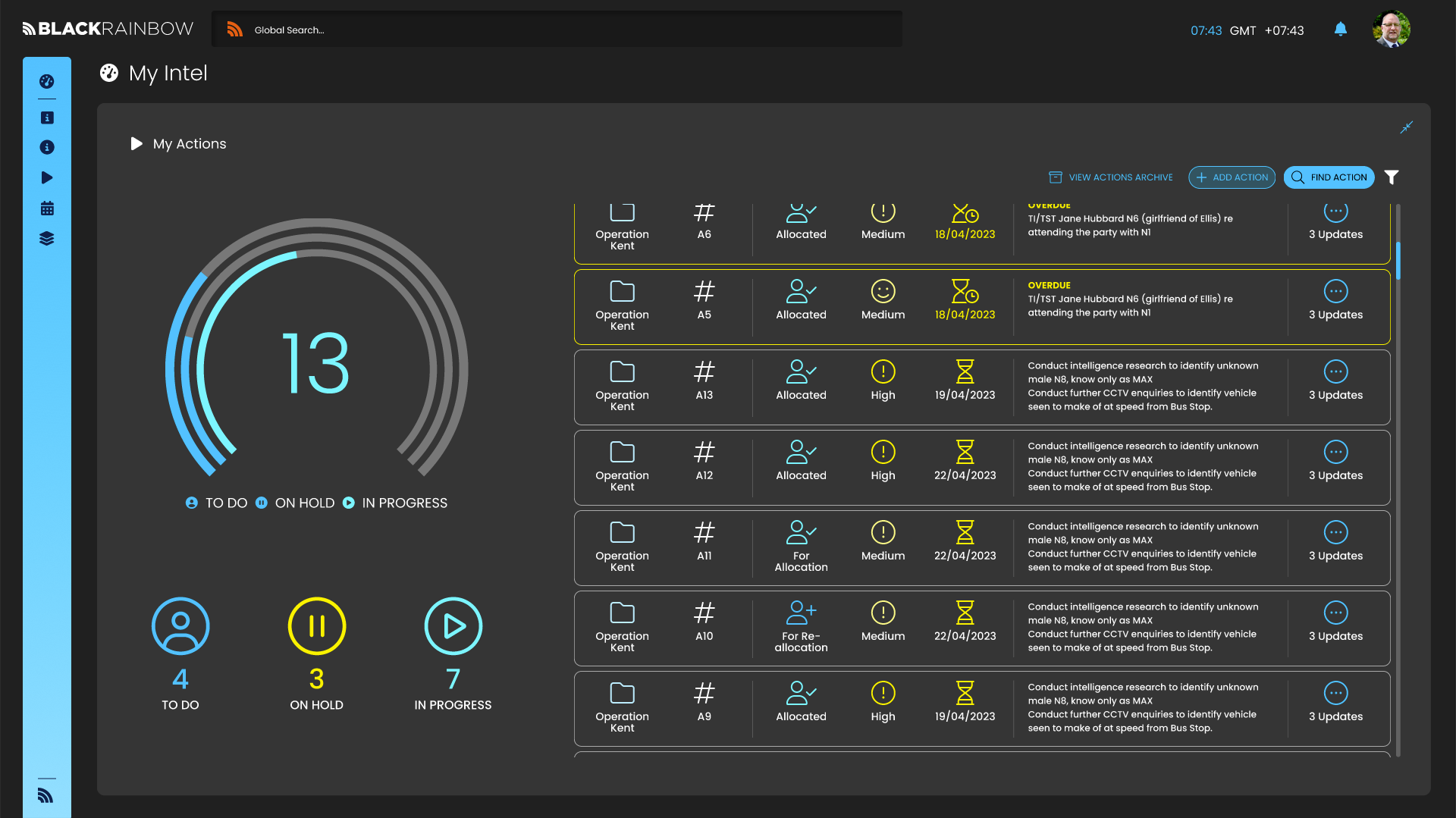This screenshot has height=818, width=1456.
Task: Open the RSS feed icon at sidebar bottom
Action: (x=46, y=796)
